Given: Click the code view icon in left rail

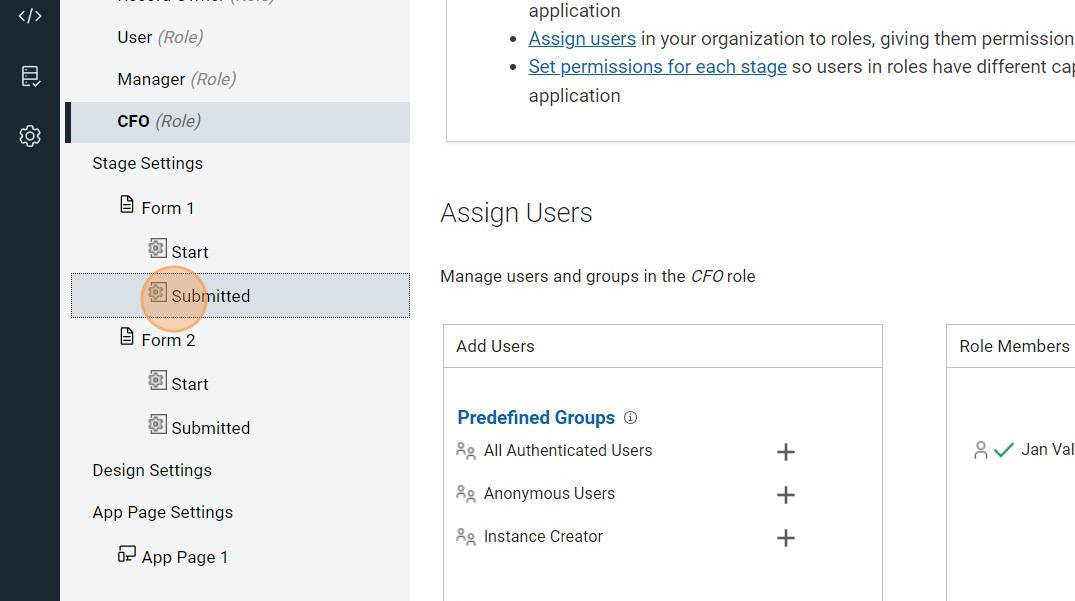Looking at the screenshot, I should [30, 16].
